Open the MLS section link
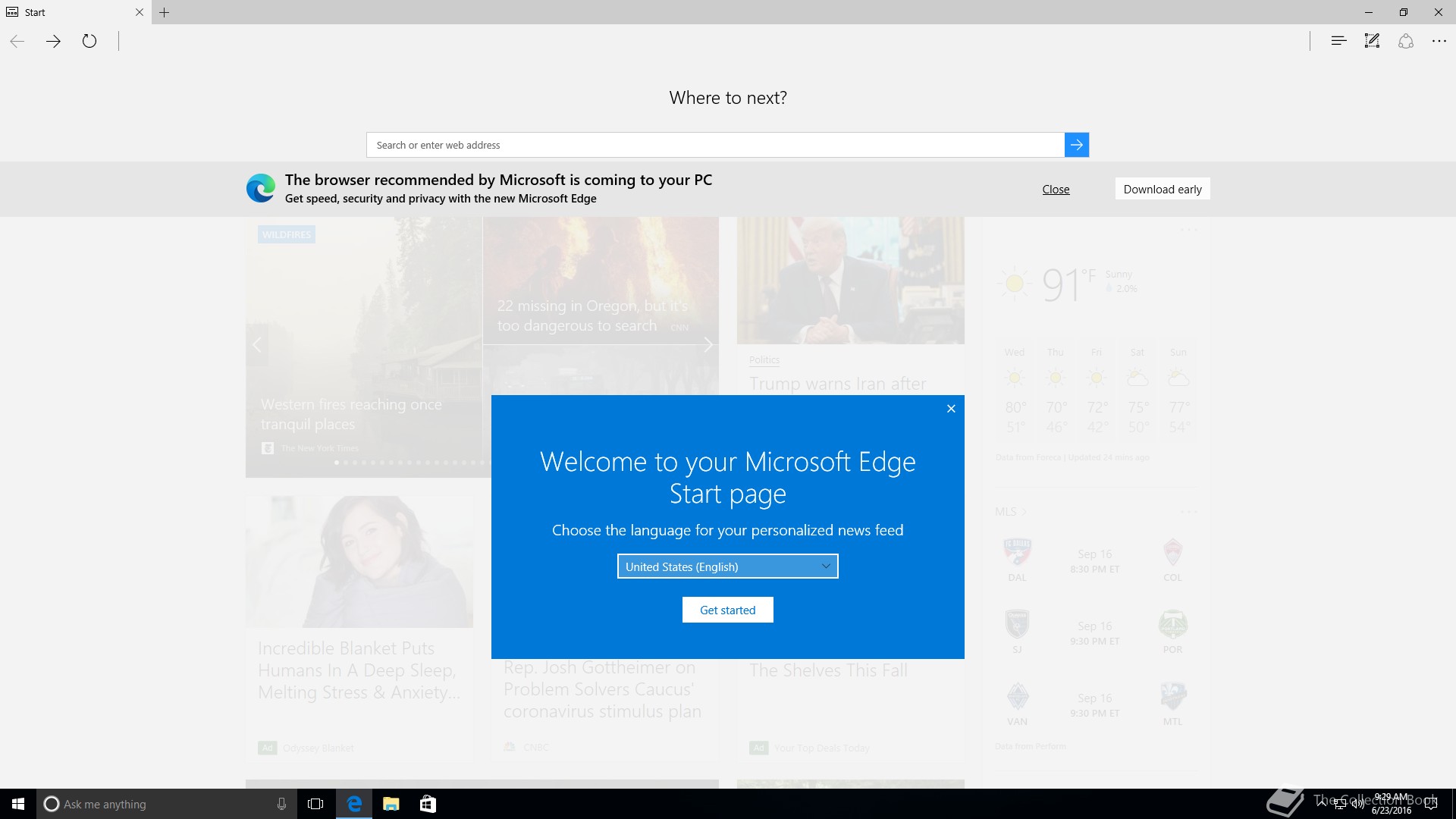Image resolution: width=1456 pixels, height=819 pixels. 1011,512
